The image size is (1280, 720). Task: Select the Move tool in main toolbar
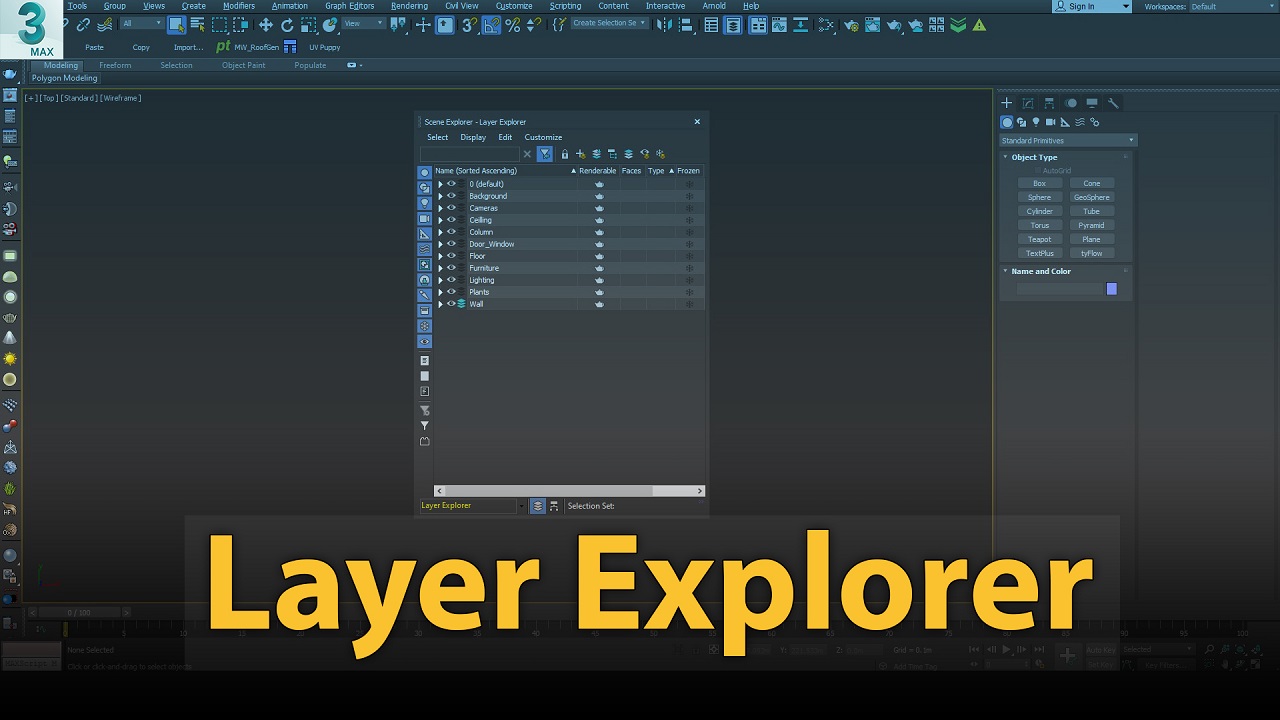click(x=265, y=25)
